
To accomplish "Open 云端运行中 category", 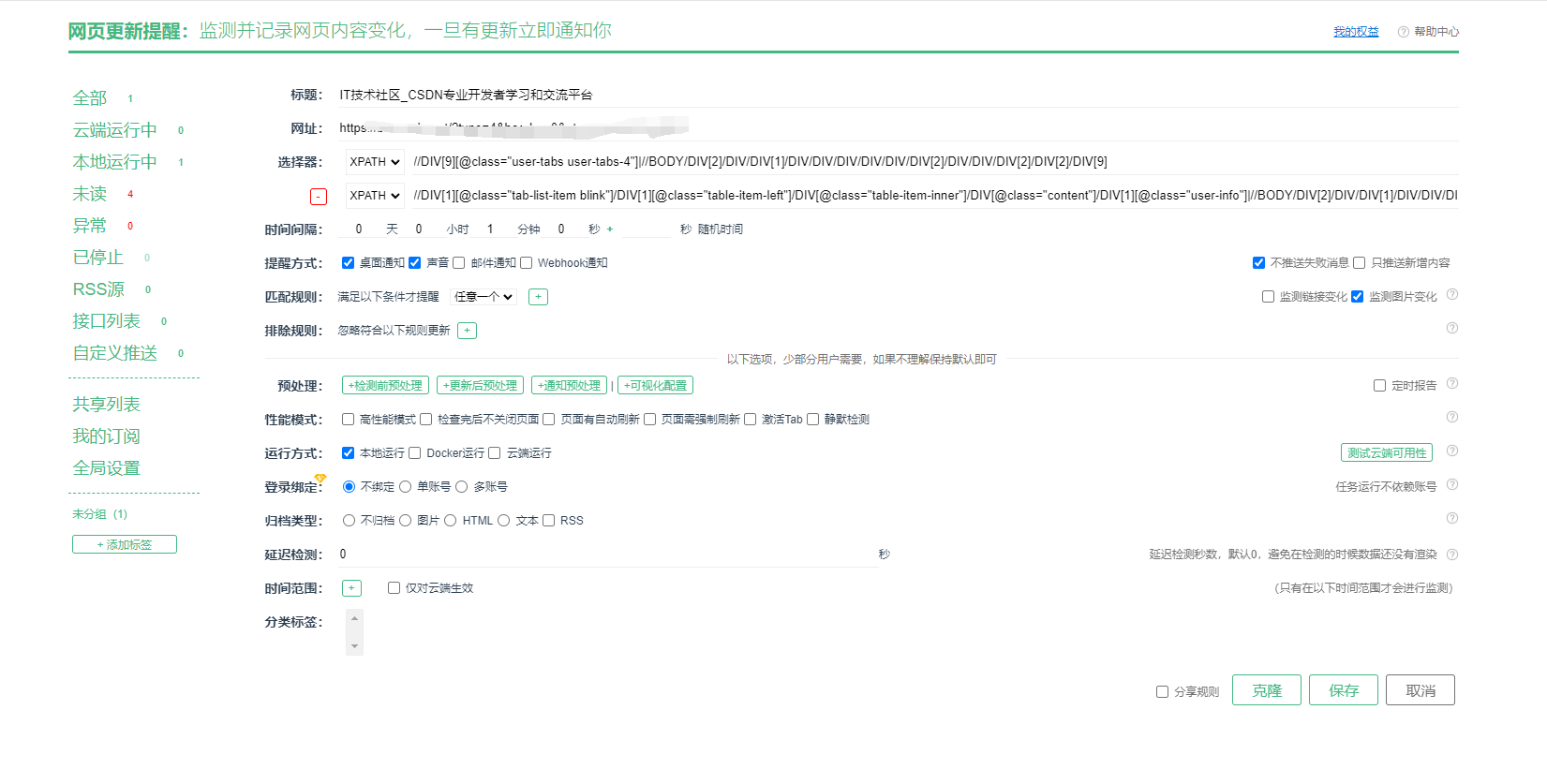I will tap(115, 130).
